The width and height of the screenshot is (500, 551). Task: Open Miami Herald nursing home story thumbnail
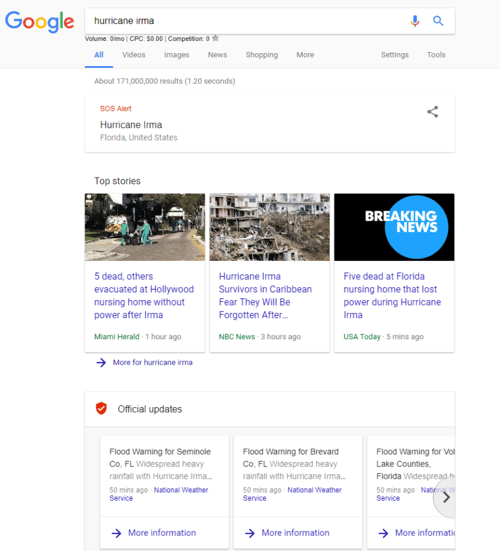(x=145, y=227)
